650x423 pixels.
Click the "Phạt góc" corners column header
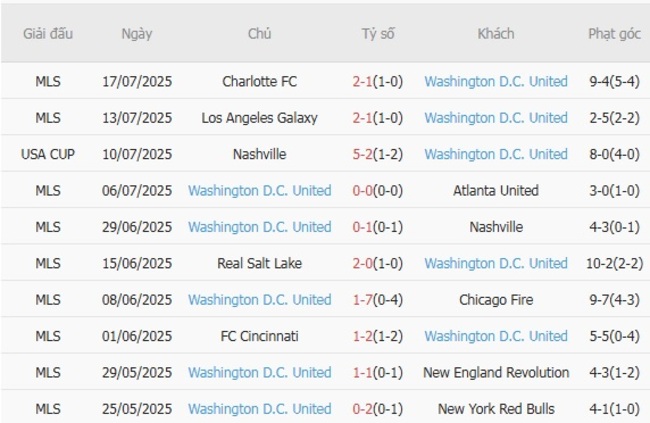[x=614, y=33]
